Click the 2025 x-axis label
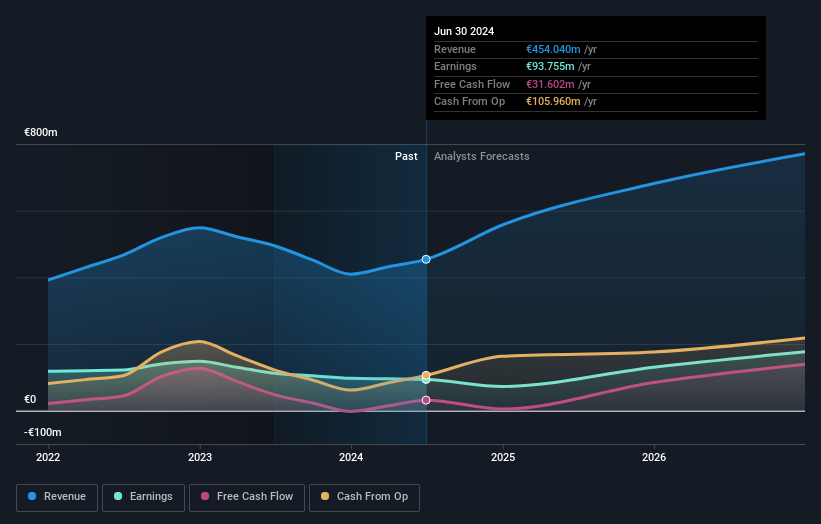This screenshot has width=821, height=524. point(503,457)
